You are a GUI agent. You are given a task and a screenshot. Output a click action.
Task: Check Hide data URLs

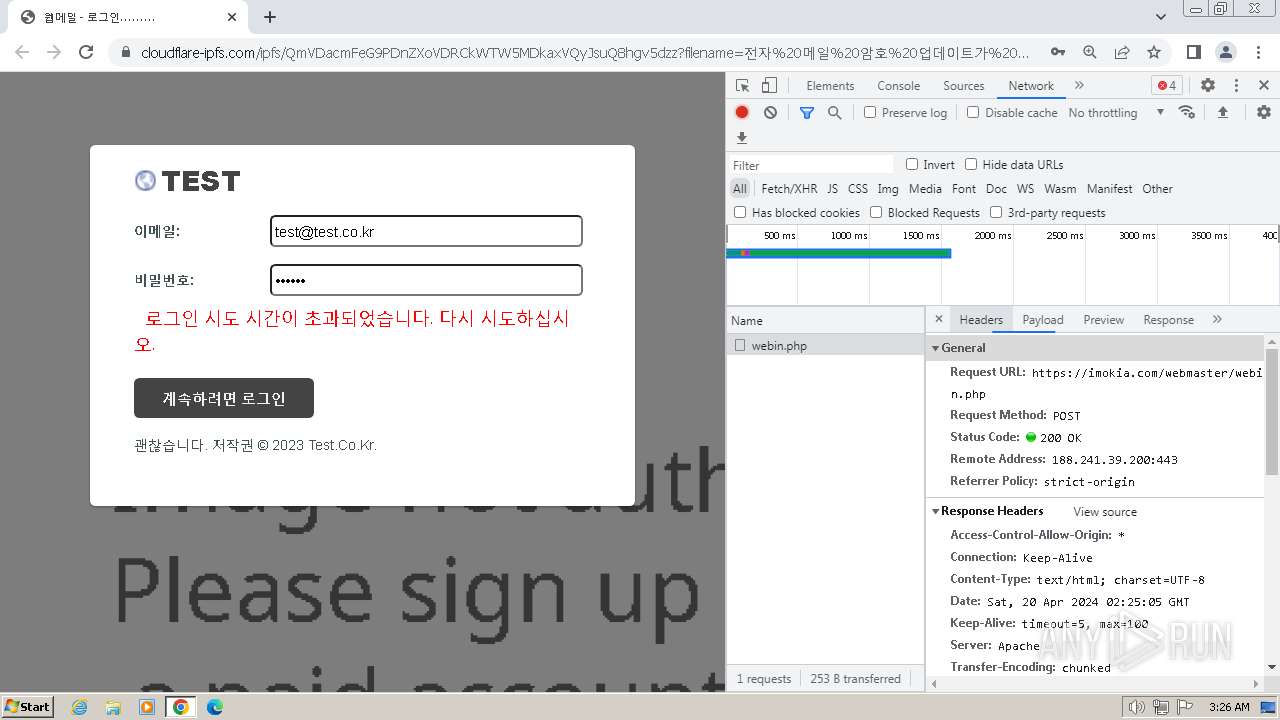click(971, 164)
